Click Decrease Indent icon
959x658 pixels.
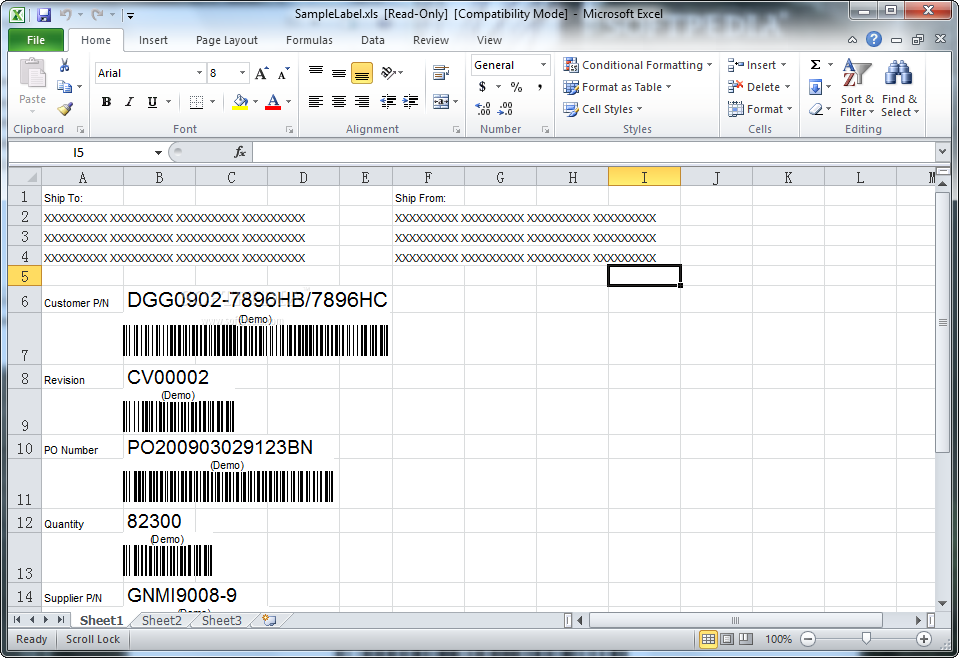[x=388, y=102]
